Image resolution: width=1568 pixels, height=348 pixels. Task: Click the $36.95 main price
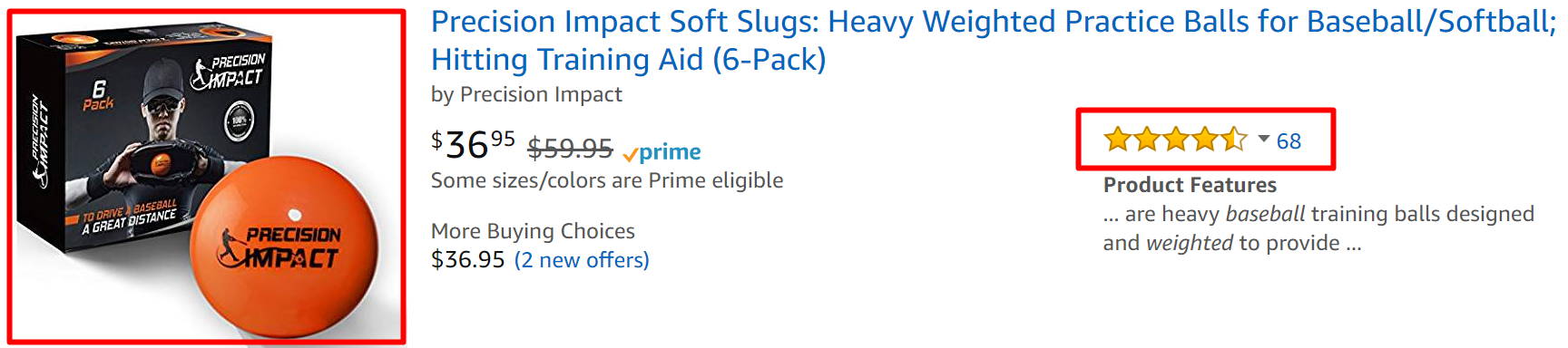pos(473,144)
